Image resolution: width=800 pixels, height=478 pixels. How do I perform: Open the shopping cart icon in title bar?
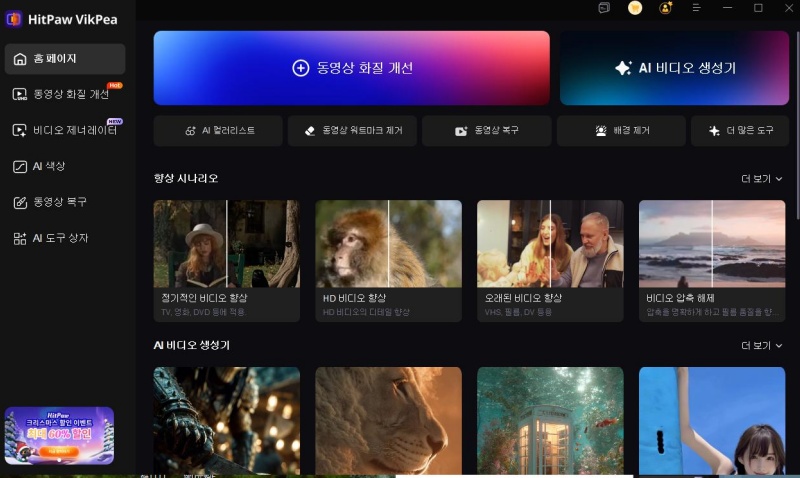tap(635, 8)
